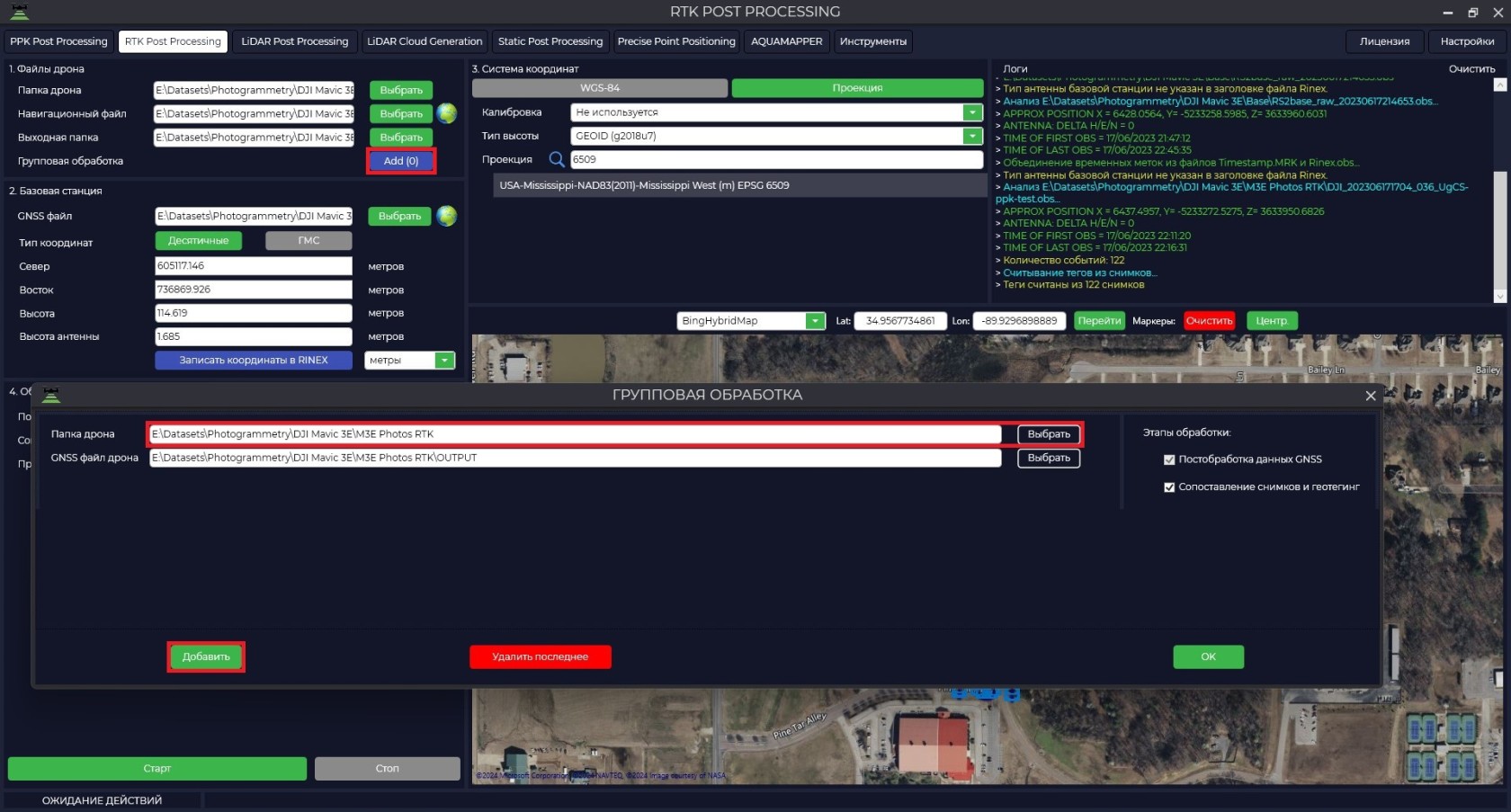Switch to RTK Post Processing tab

tap(173, 41)
